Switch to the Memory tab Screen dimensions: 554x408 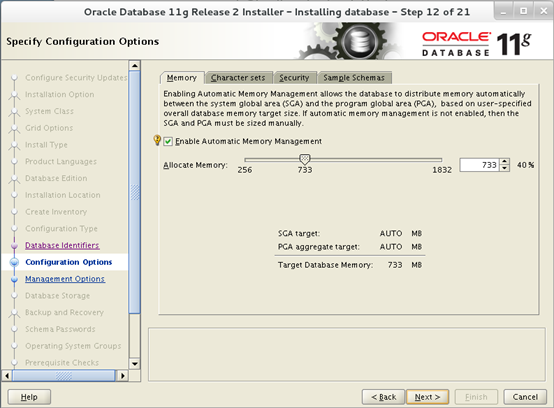(182, 78)
